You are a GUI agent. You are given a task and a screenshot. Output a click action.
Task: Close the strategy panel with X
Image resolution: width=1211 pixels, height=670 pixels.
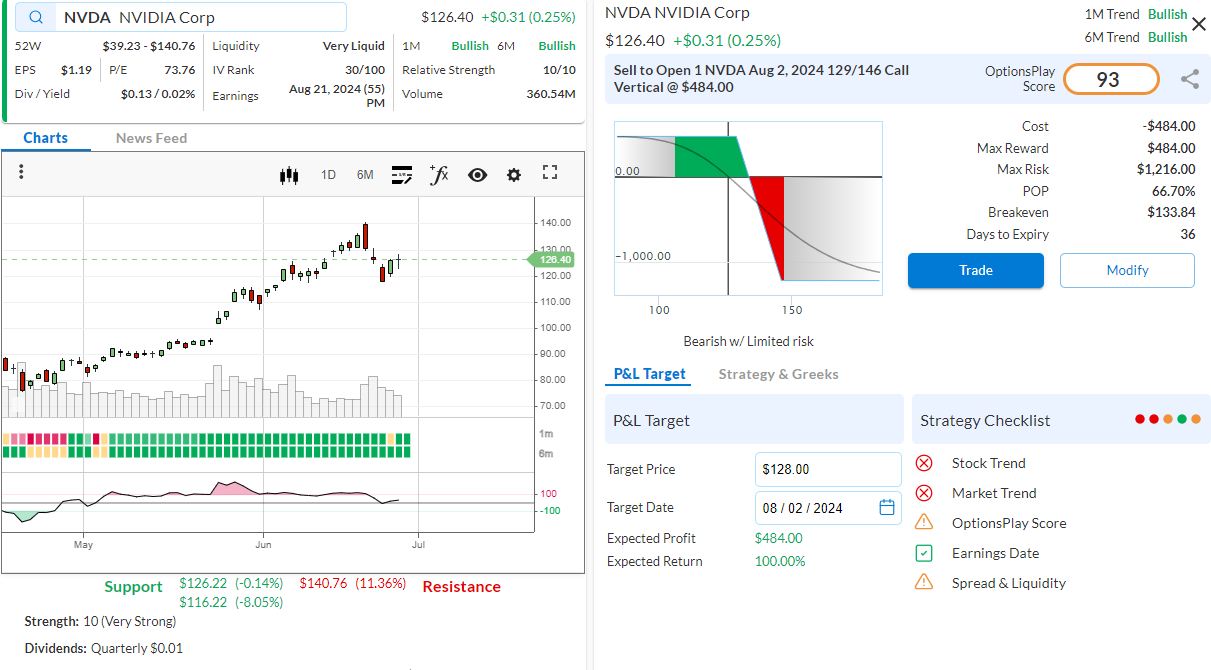coord(1199,24)
